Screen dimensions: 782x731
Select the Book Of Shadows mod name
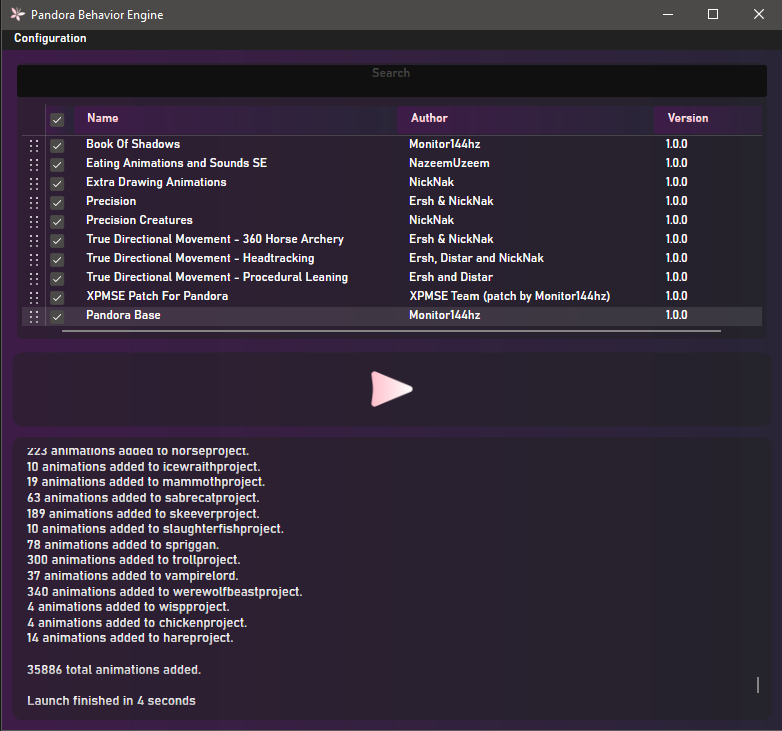pos(133,144)
